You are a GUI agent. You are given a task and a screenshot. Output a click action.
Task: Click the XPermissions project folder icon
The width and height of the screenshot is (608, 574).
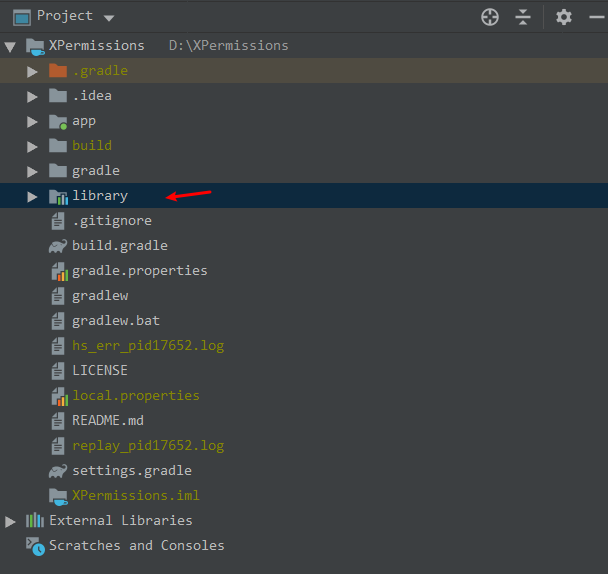(35, 47)
